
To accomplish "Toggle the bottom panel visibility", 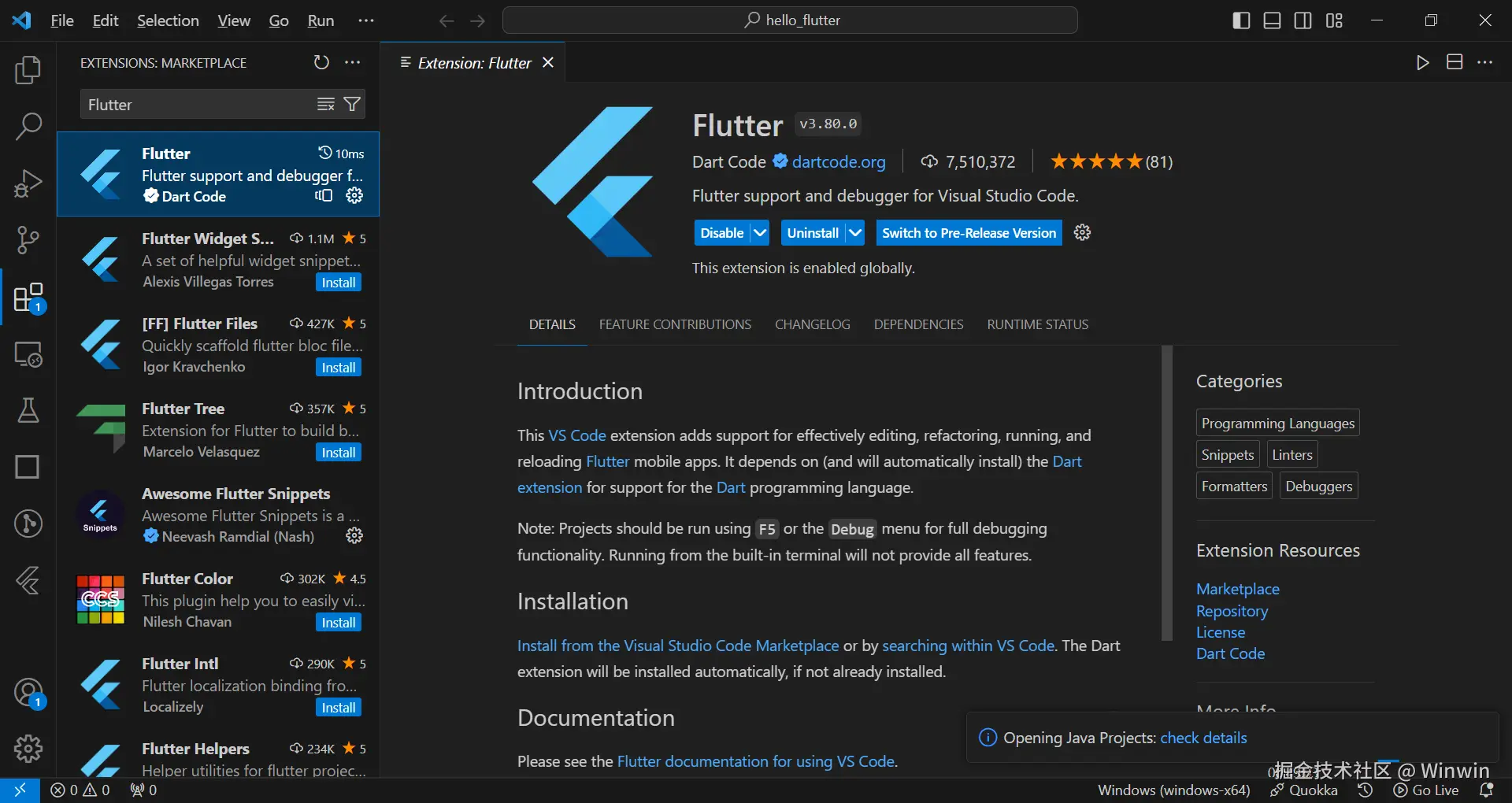I will click(1272, 20).
